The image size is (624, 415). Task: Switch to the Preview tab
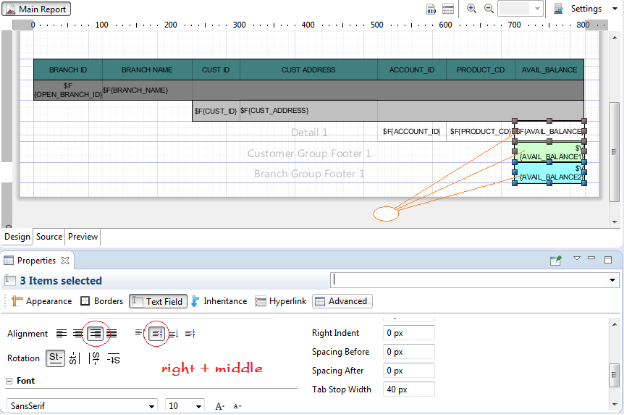coord(83,237)
